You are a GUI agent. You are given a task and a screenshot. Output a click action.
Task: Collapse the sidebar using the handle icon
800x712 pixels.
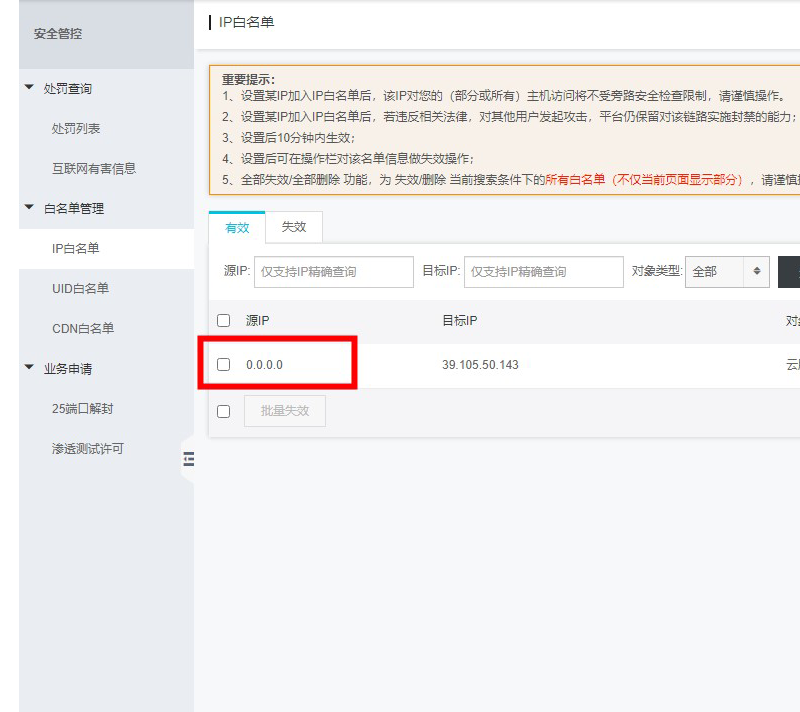(x=188, y=459)
